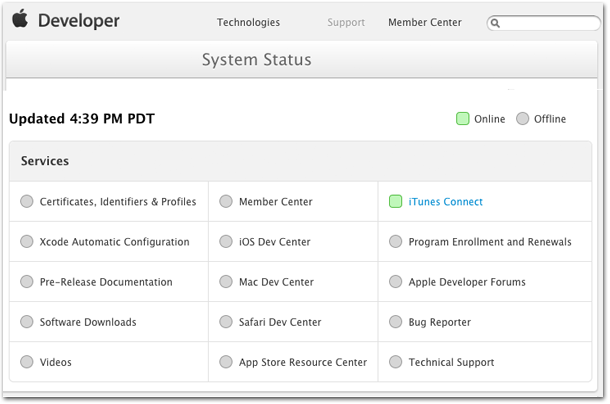The width and height of the screenshot is (610, 404).
Task: Select App Store Resource Center text
Action: [303, 363]
